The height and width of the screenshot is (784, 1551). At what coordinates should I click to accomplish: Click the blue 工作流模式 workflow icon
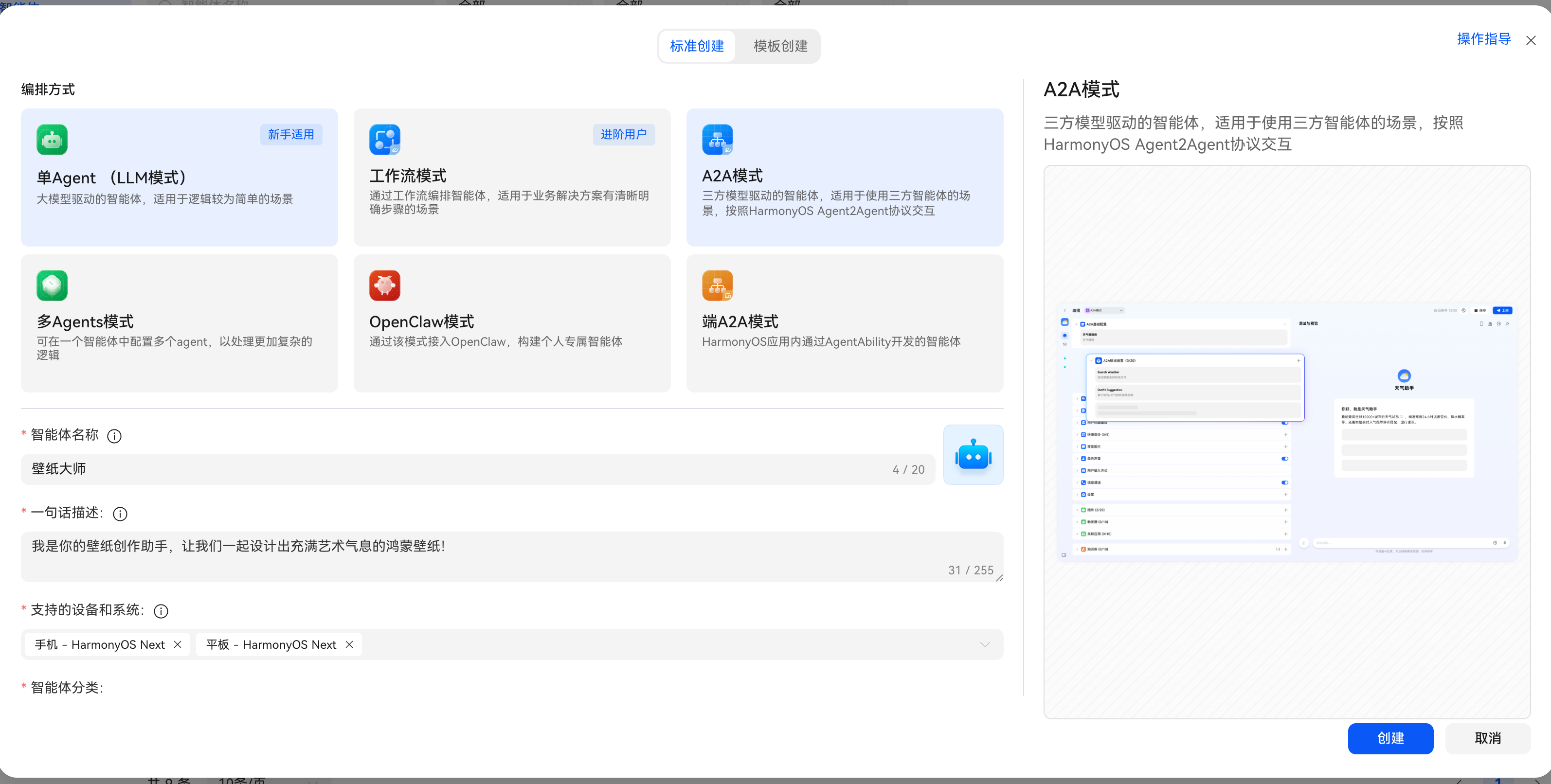385,140
